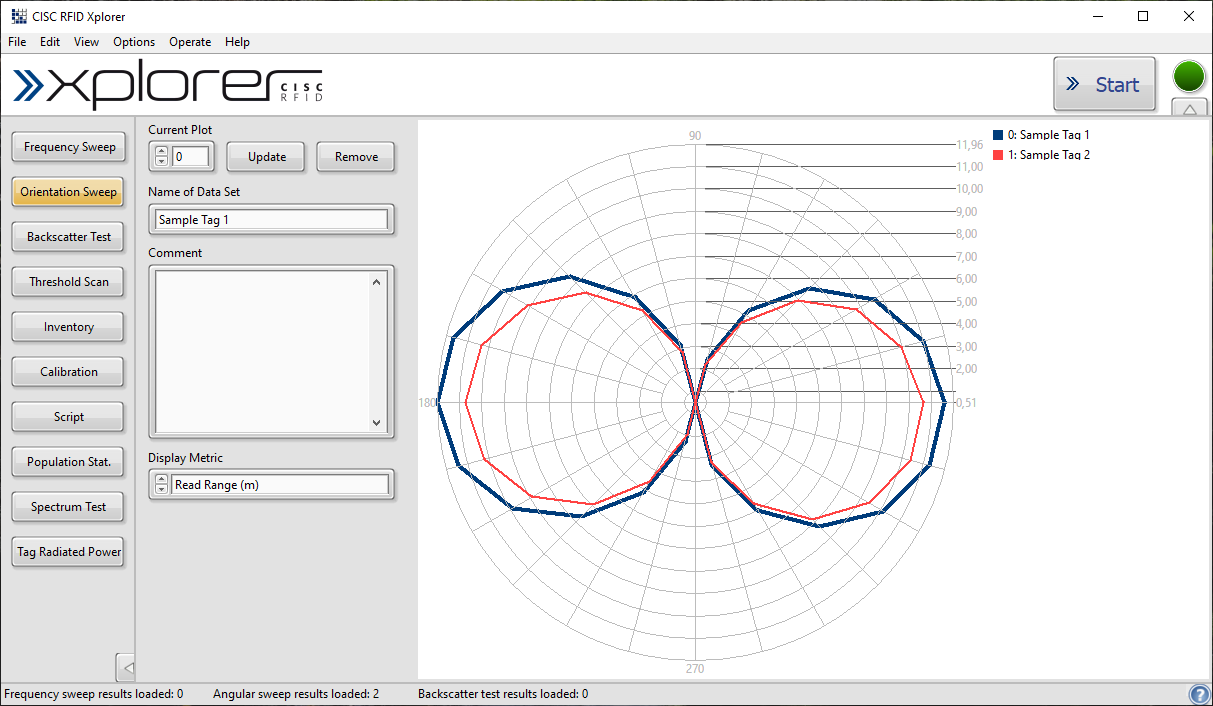The height and width of the screenshot is (706, 1213).
Task: Click Comment box scroll up arrow
Action: pos(377,281)
